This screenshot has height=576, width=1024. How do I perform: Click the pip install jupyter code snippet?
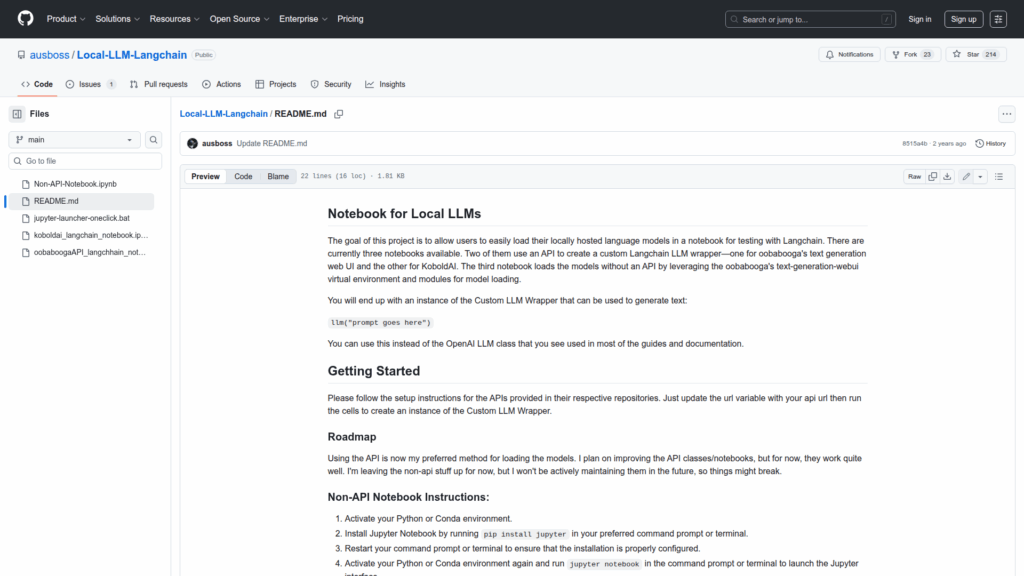(525, 534)
